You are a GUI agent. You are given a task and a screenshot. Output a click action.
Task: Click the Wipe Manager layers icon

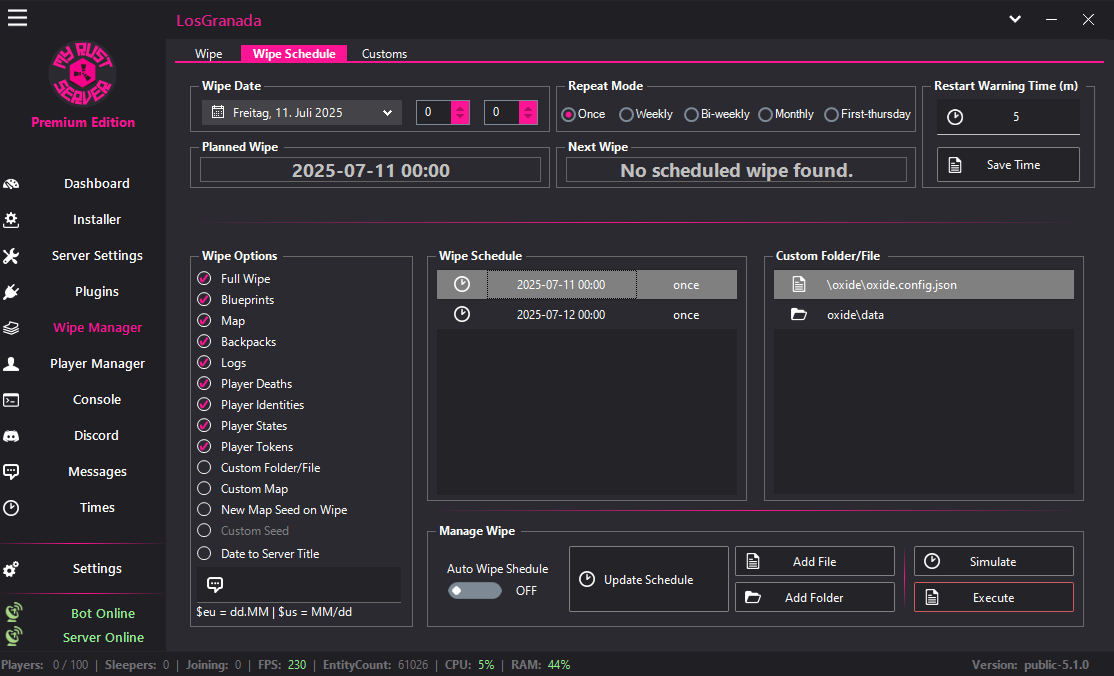[x=11, y=328]
